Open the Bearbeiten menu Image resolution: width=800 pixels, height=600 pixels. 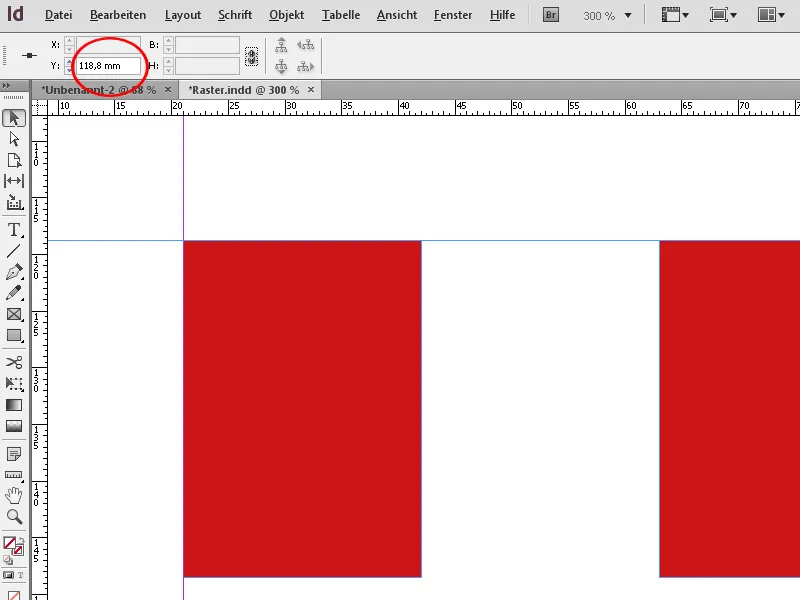coord(118,15)
